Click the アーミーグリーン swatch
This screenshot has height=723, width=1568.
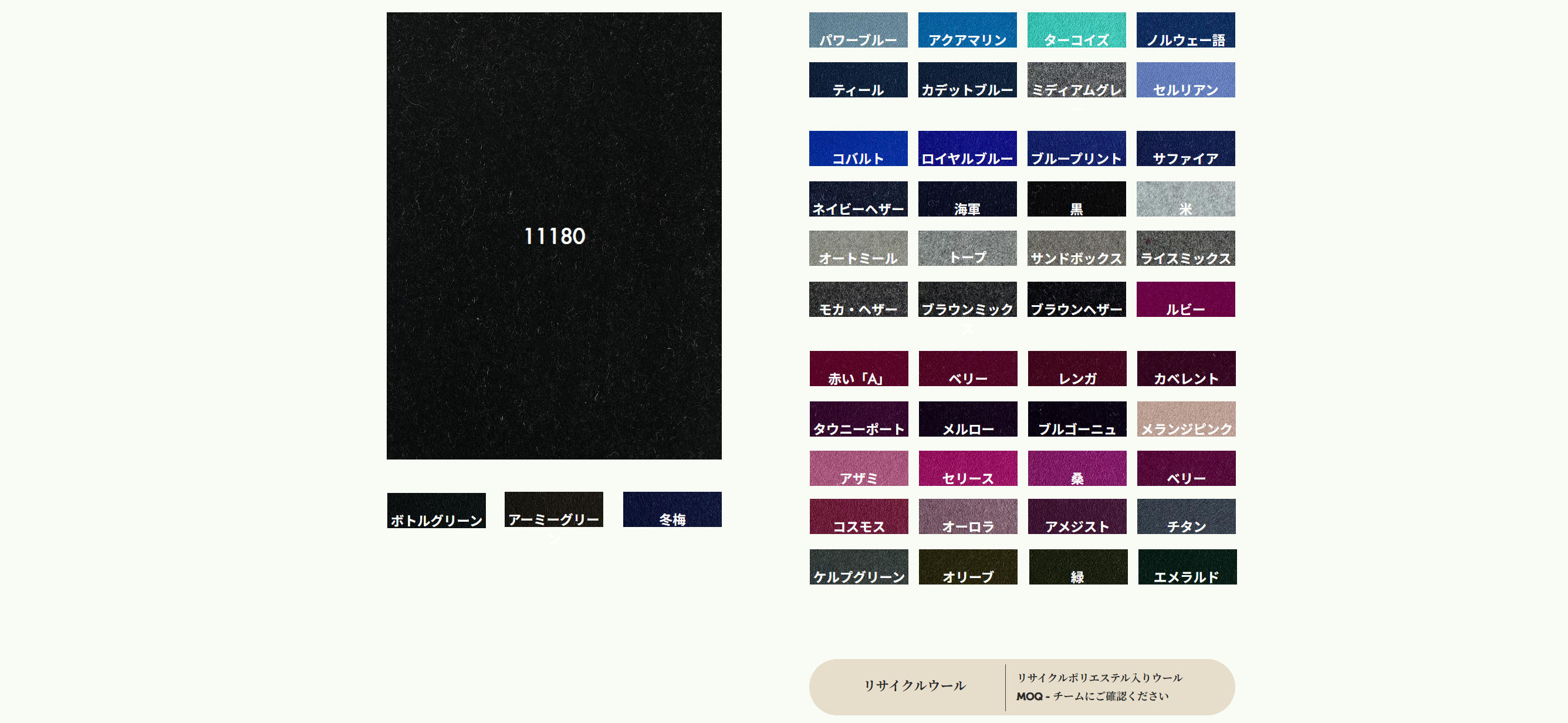(x=553, y=509)
